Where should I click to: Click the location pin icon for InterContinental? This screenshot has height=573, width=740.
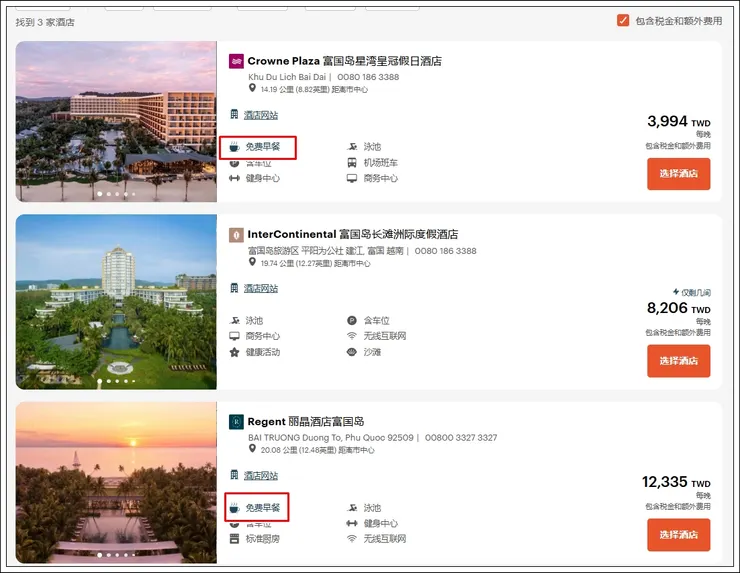[252, 262]
